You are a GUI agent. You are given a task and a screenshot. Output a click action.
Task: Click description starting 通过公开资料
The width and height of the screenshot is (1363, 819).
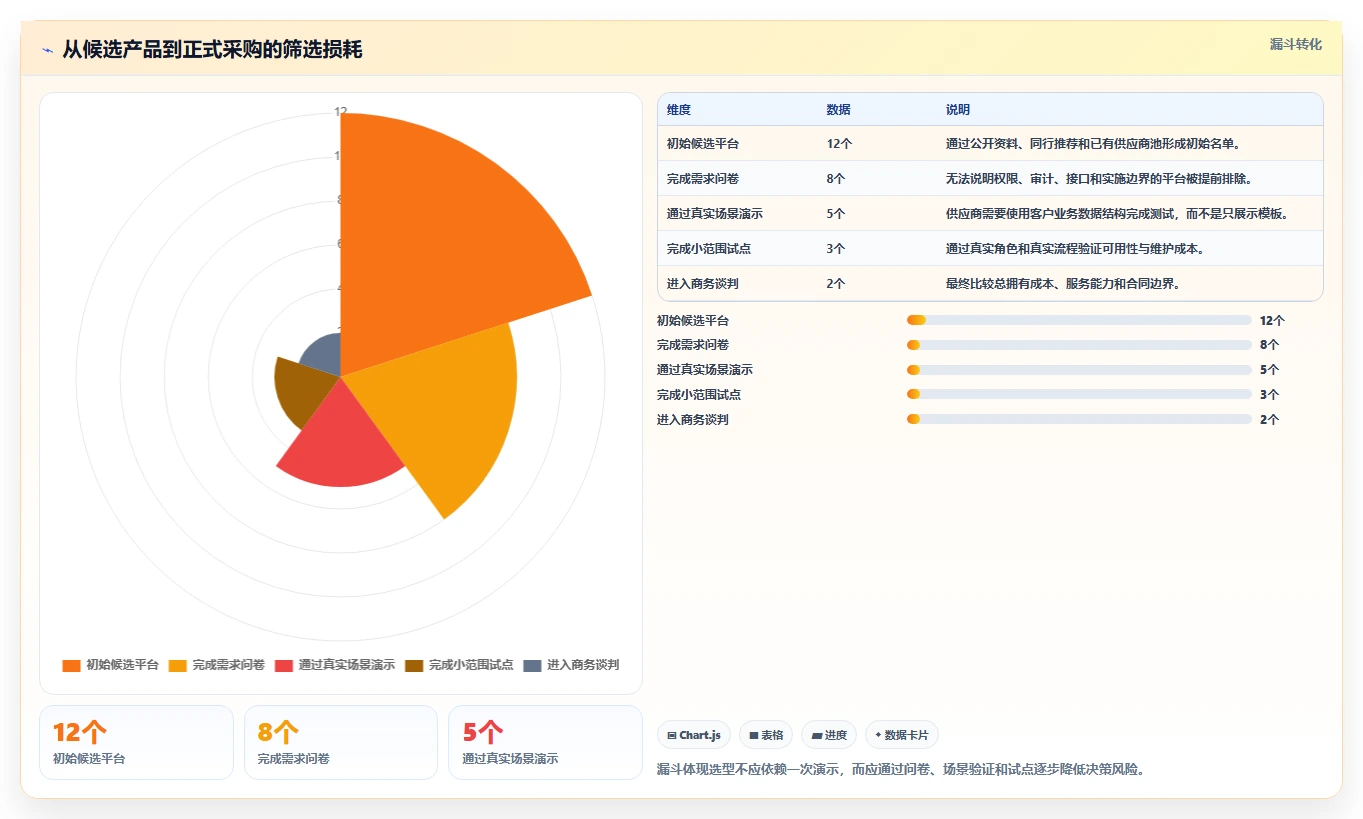click(x=1095, y=144)
